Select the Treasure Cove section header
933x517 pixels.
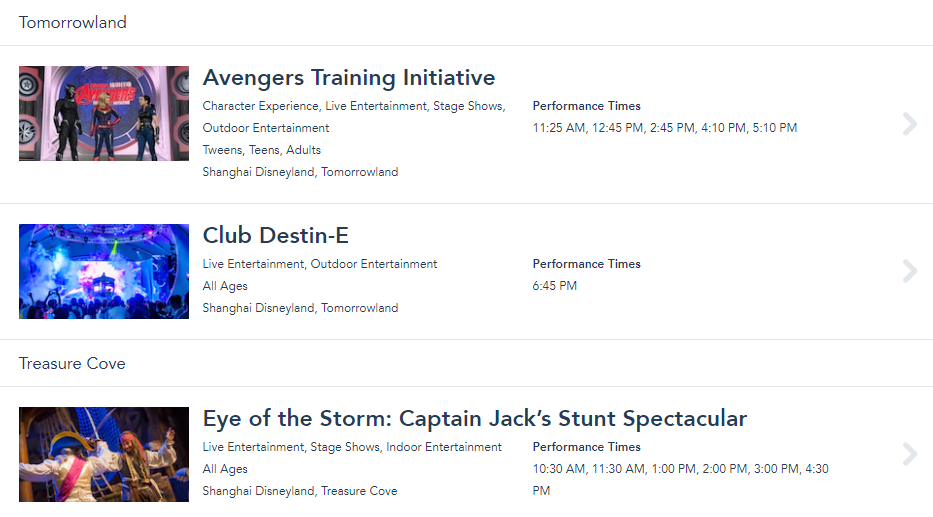pyautogui.click(x=72, y=363)
